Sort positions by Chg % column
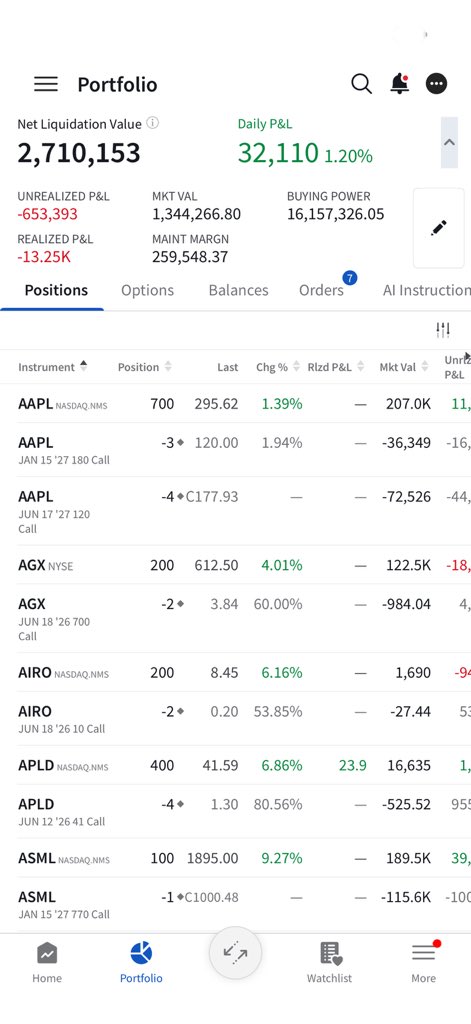471x1024 pixels. (278, 367)
